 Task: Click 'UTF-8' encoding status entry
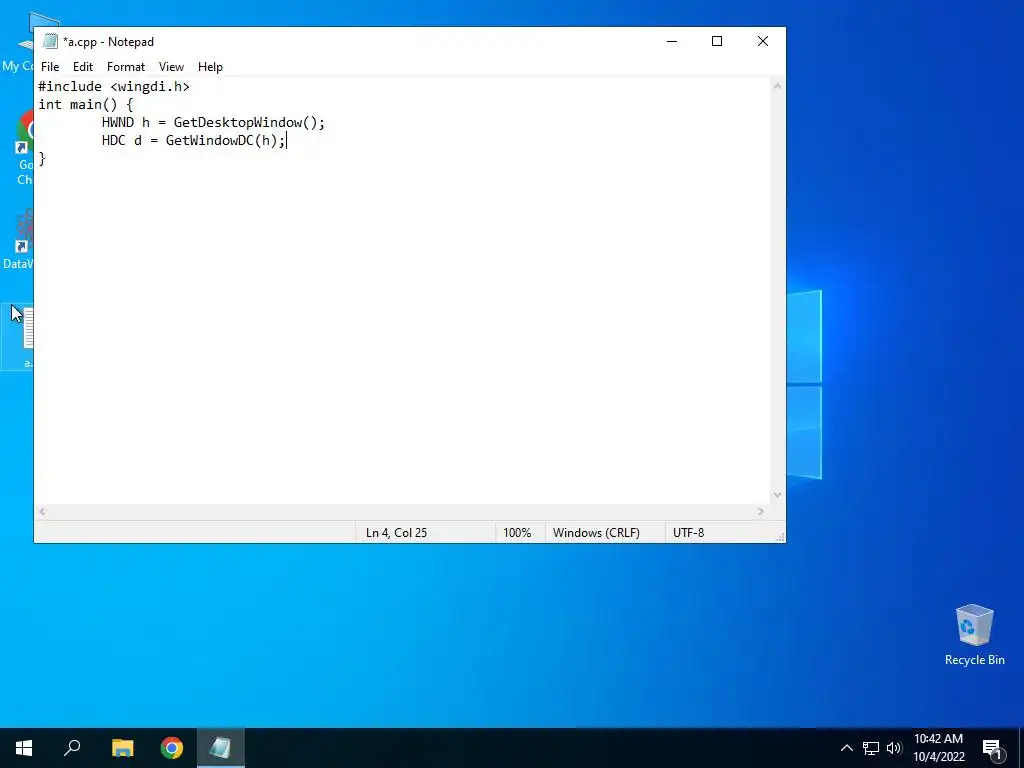point(688,533)
